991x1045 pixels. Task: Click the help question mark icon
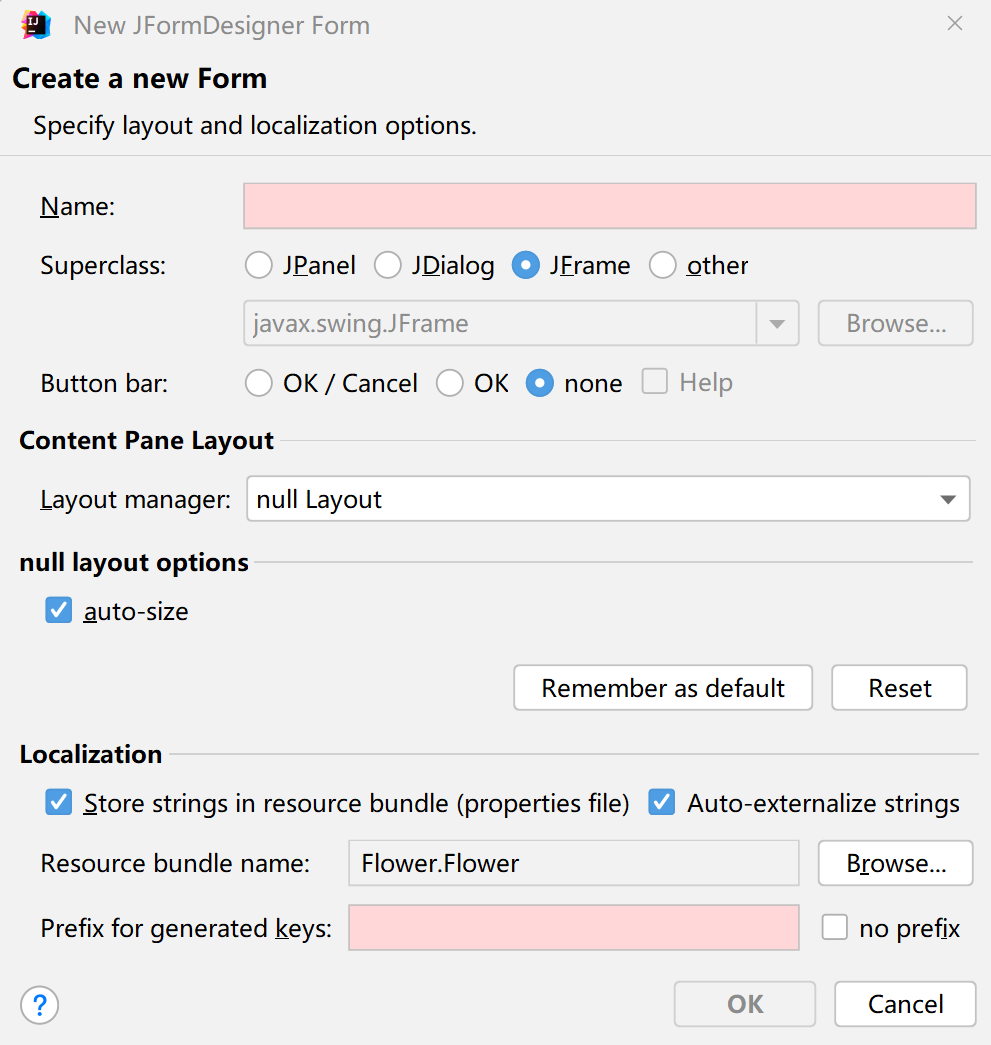pos(40,1005)
